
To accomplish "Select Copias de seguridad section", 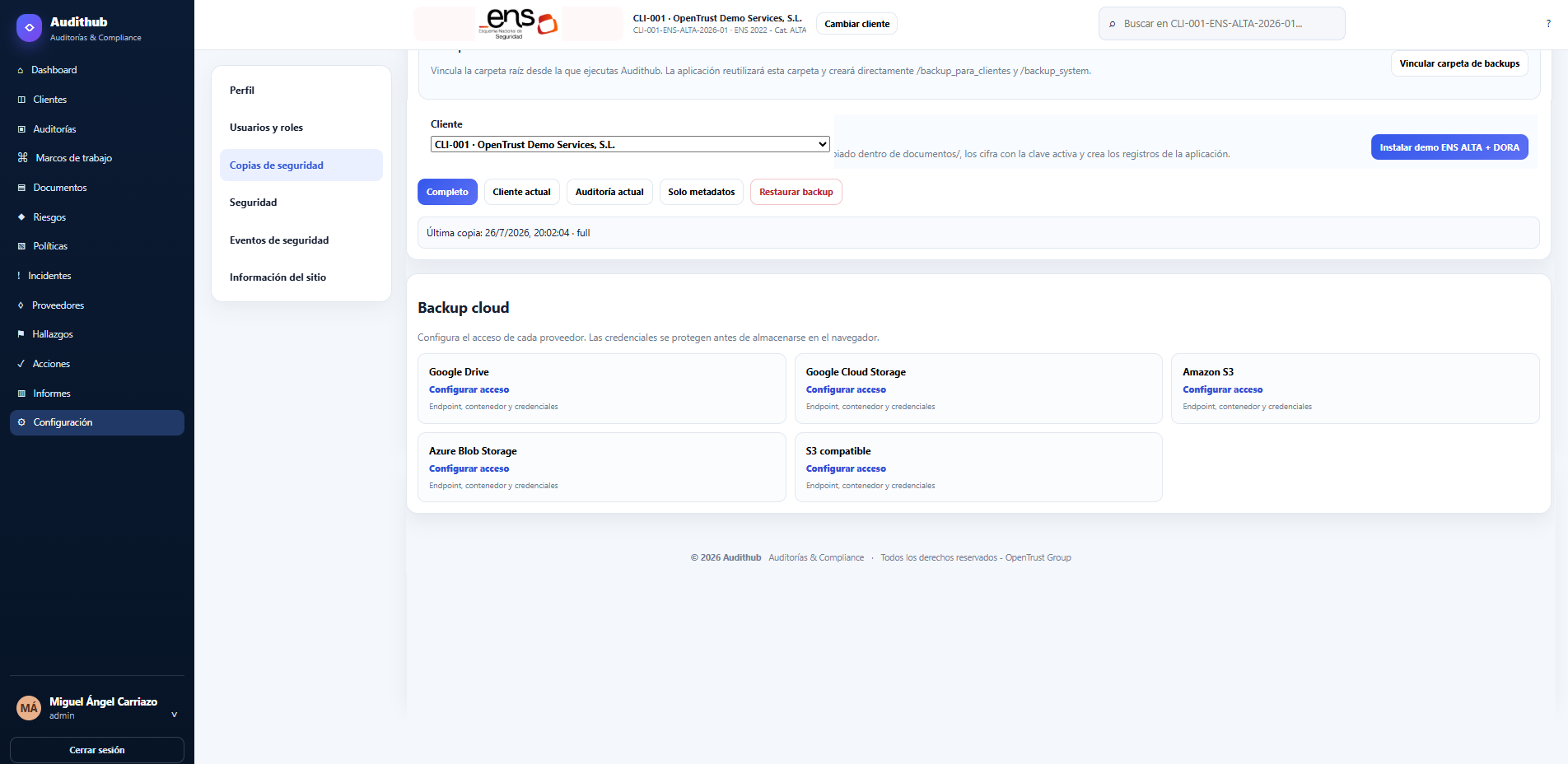I will tap(301, 165).
